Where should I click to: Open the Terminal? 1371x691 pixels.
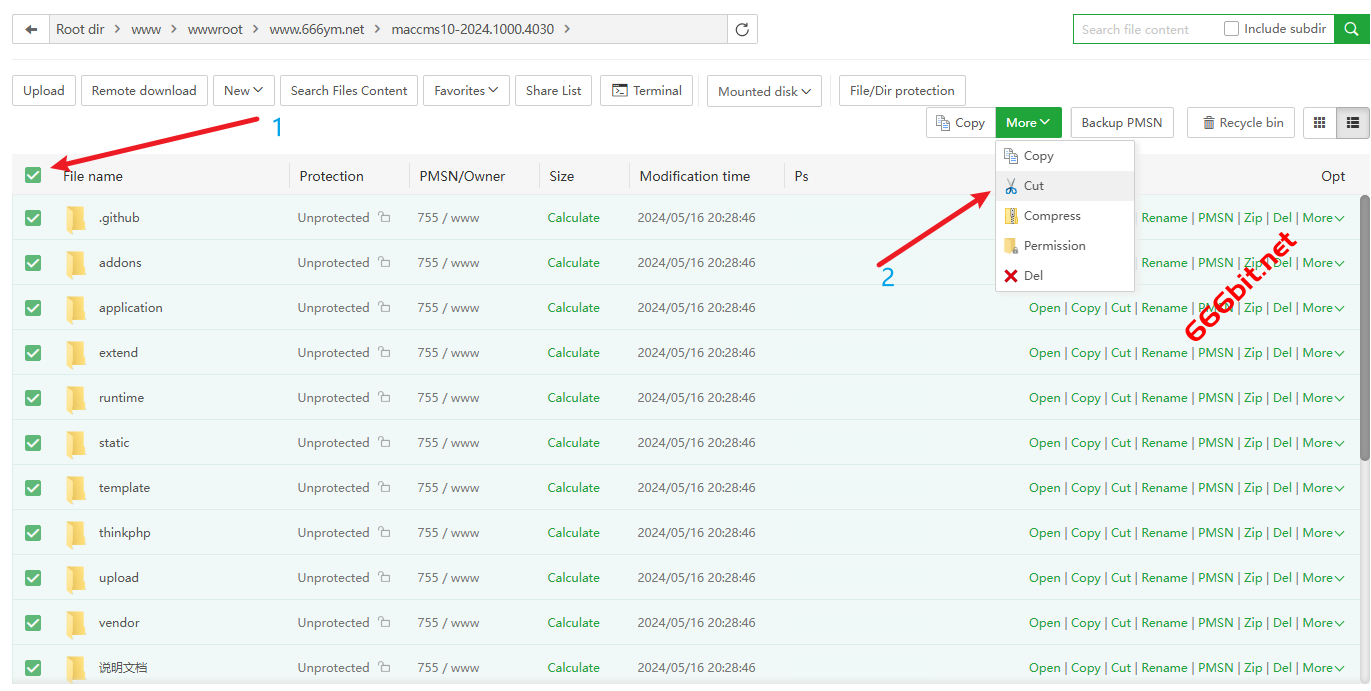(x=646, y=91)
